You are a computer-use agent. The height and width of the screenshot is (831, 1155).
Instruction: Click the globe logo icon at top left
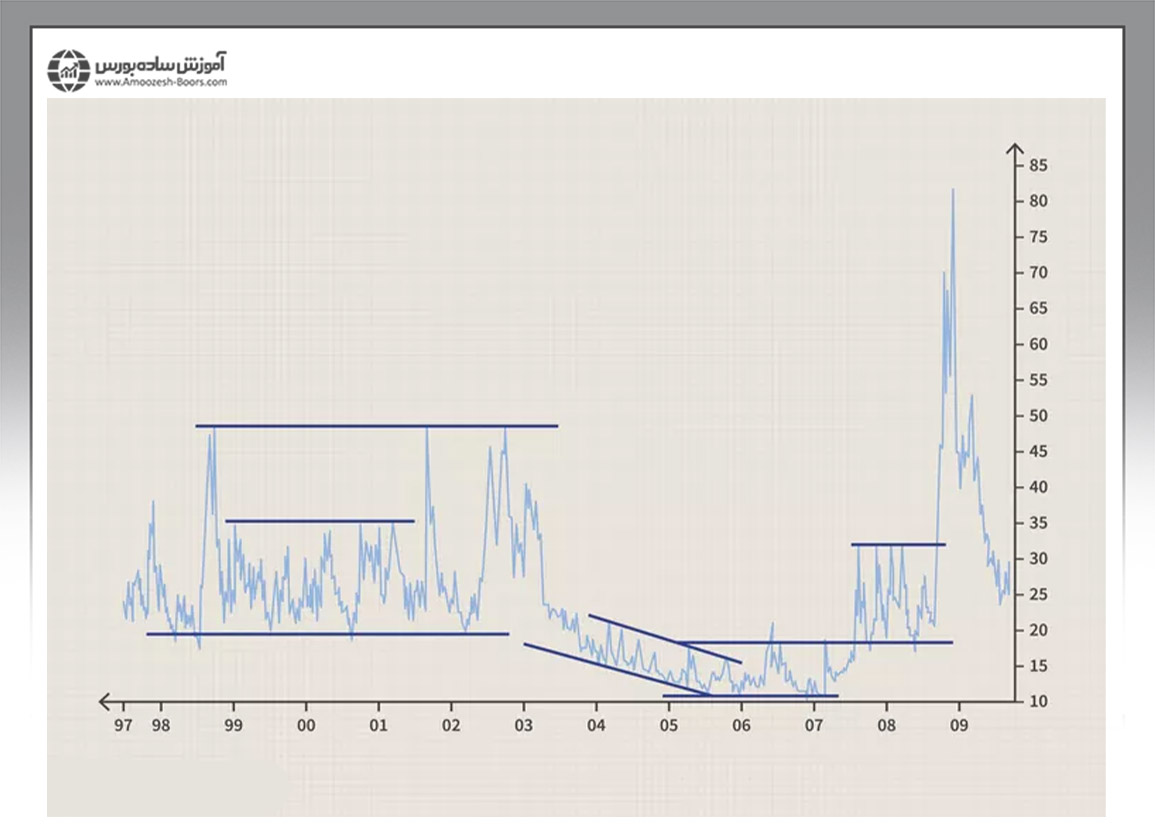point(69,69)
